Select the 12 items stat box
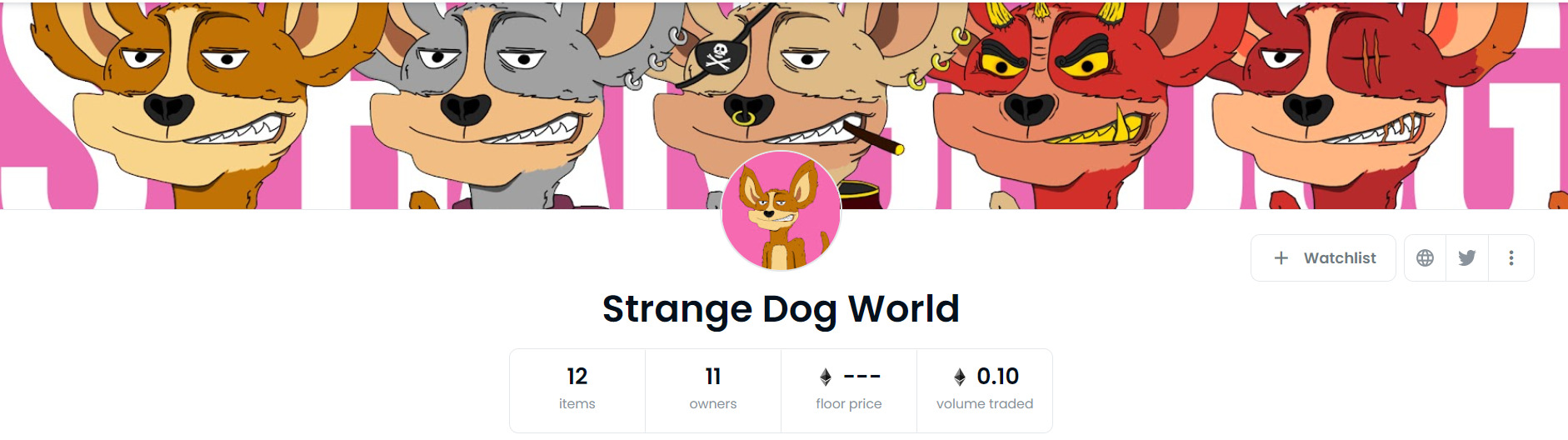 [577, 390]
